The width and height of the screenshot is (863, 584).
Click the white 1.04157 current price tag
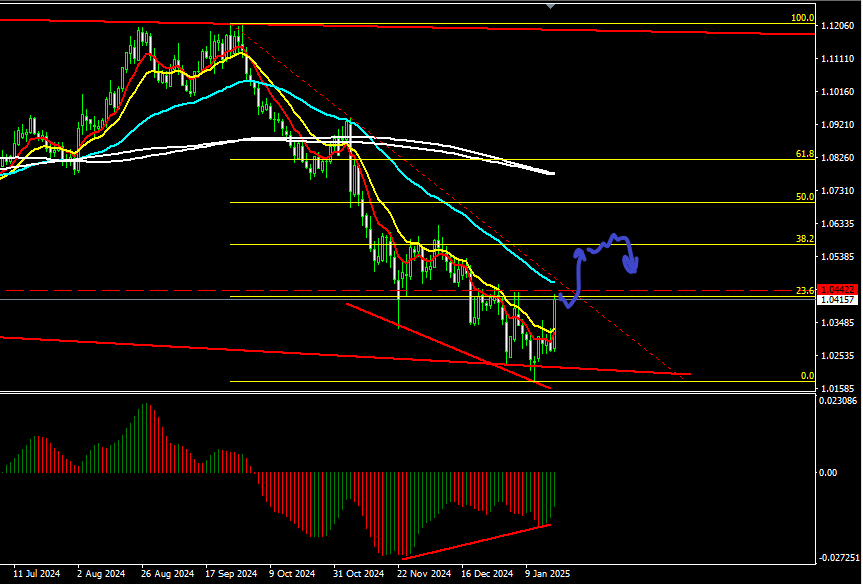(838, 300)
